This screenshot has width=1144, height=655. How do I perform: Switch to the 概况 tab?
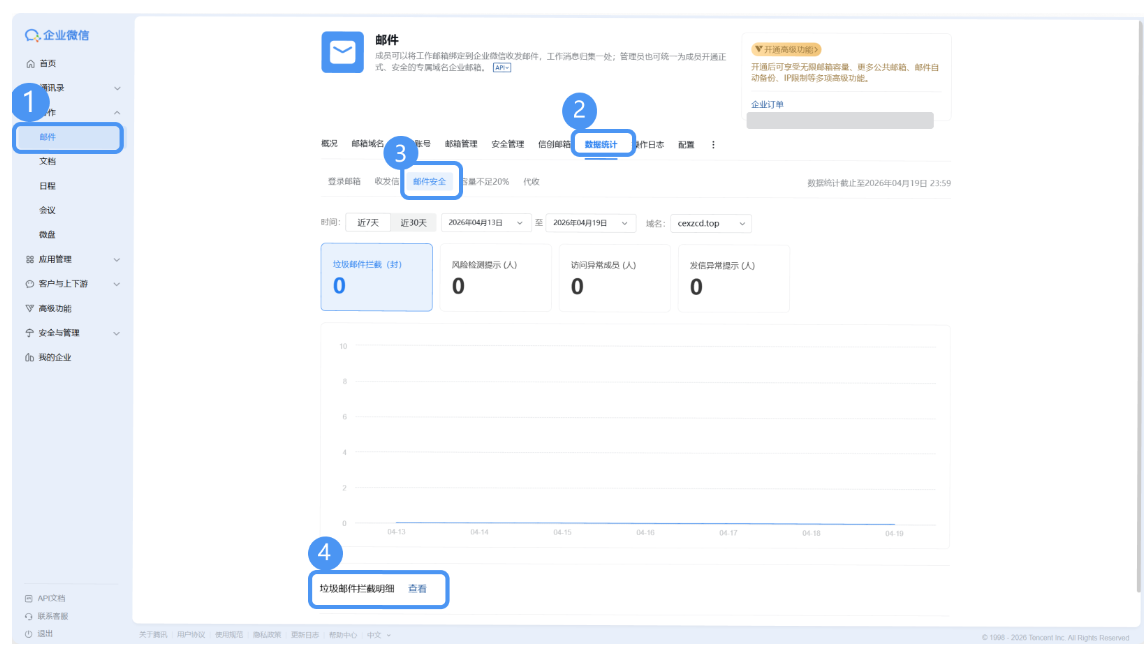pyautogui.click(x=329, y=144)
